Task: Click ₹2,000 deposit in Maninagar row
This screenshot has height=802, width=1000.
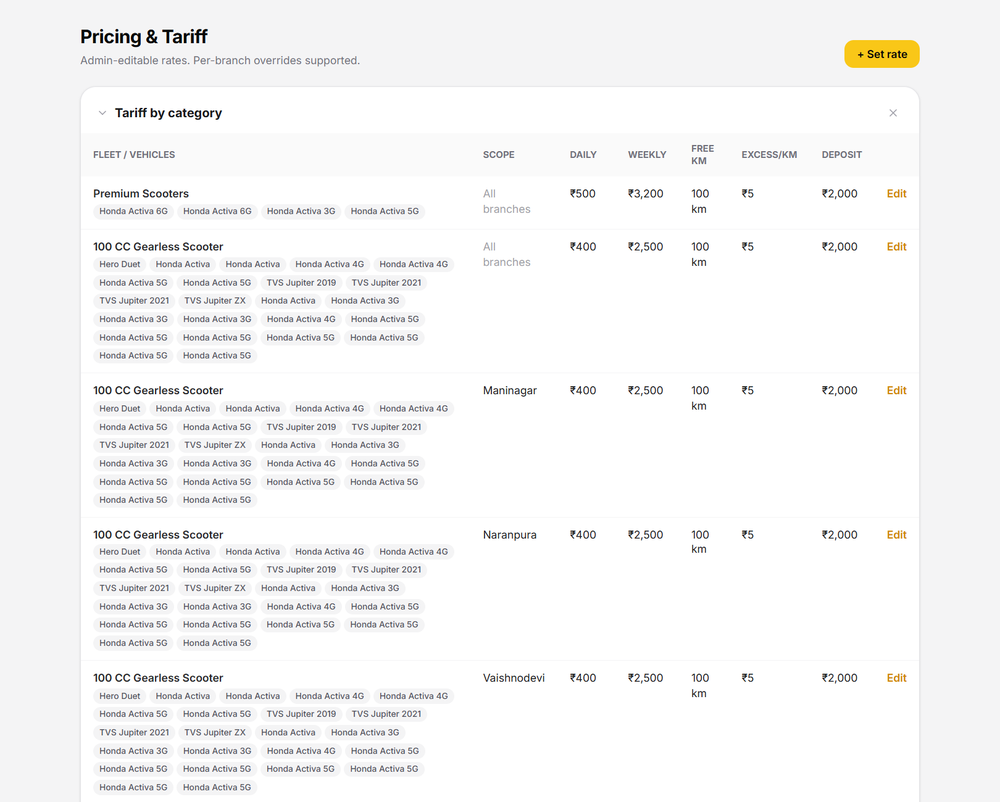Action: tap(839, 390)
